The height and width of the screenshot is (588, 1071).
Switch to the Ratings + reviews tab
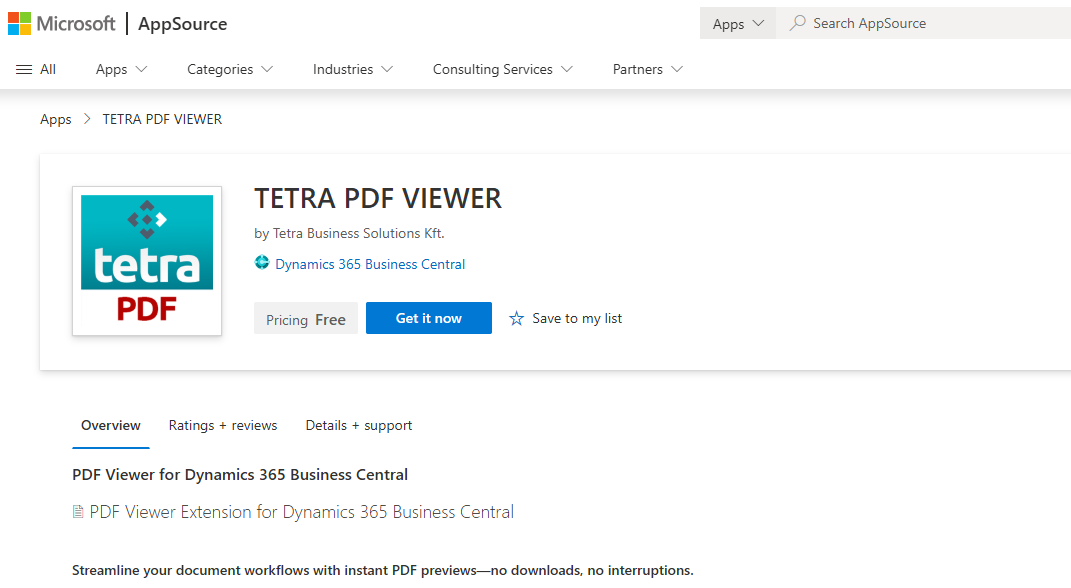click(x=222, y=425)
